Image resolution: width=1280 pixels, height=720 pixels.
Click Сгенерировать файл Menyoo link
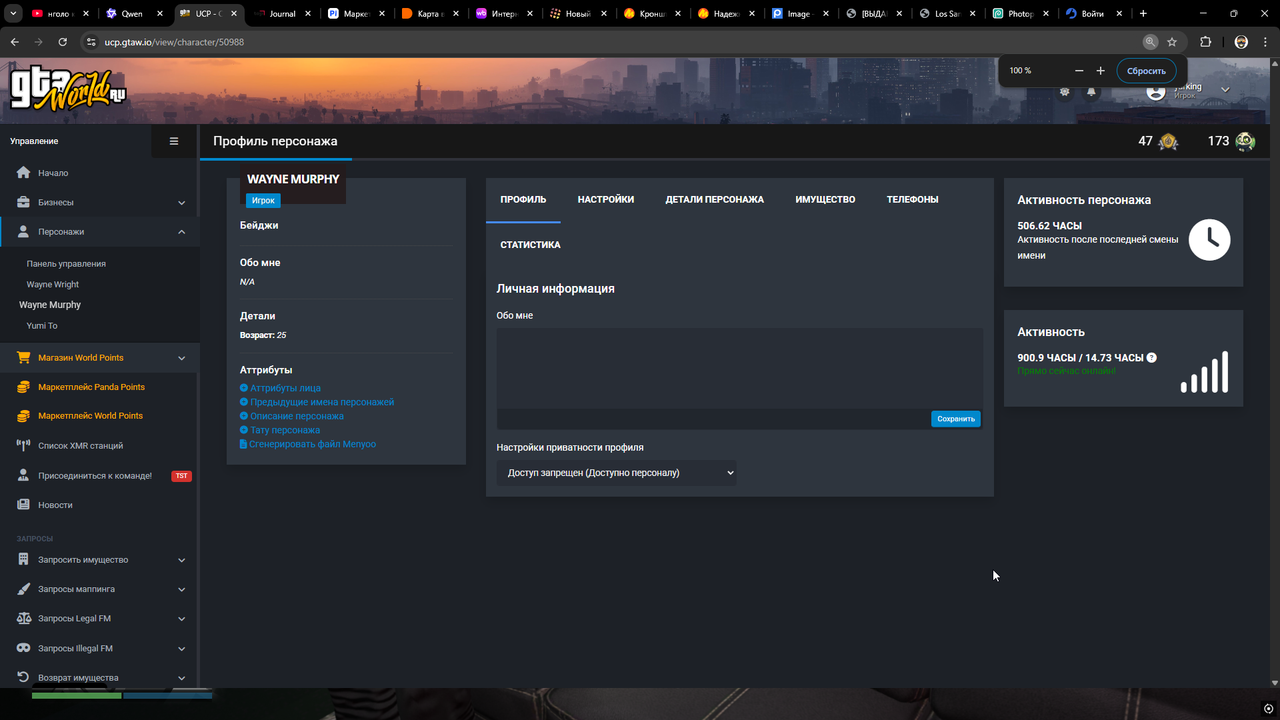312,444
